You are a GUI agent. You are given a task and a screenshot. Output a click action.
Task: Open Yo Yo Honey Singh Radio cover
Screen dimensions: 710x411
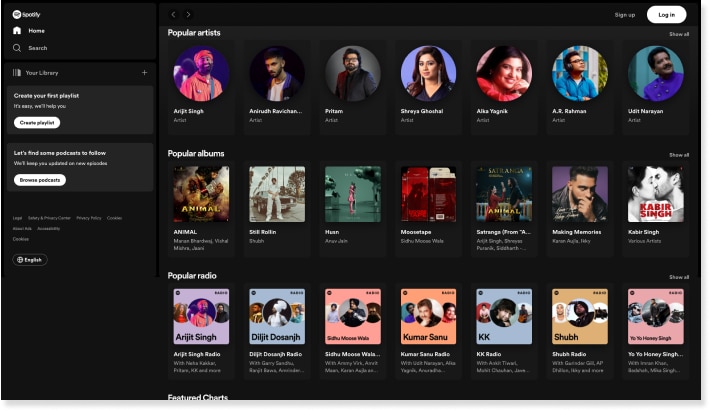(656, 316)
